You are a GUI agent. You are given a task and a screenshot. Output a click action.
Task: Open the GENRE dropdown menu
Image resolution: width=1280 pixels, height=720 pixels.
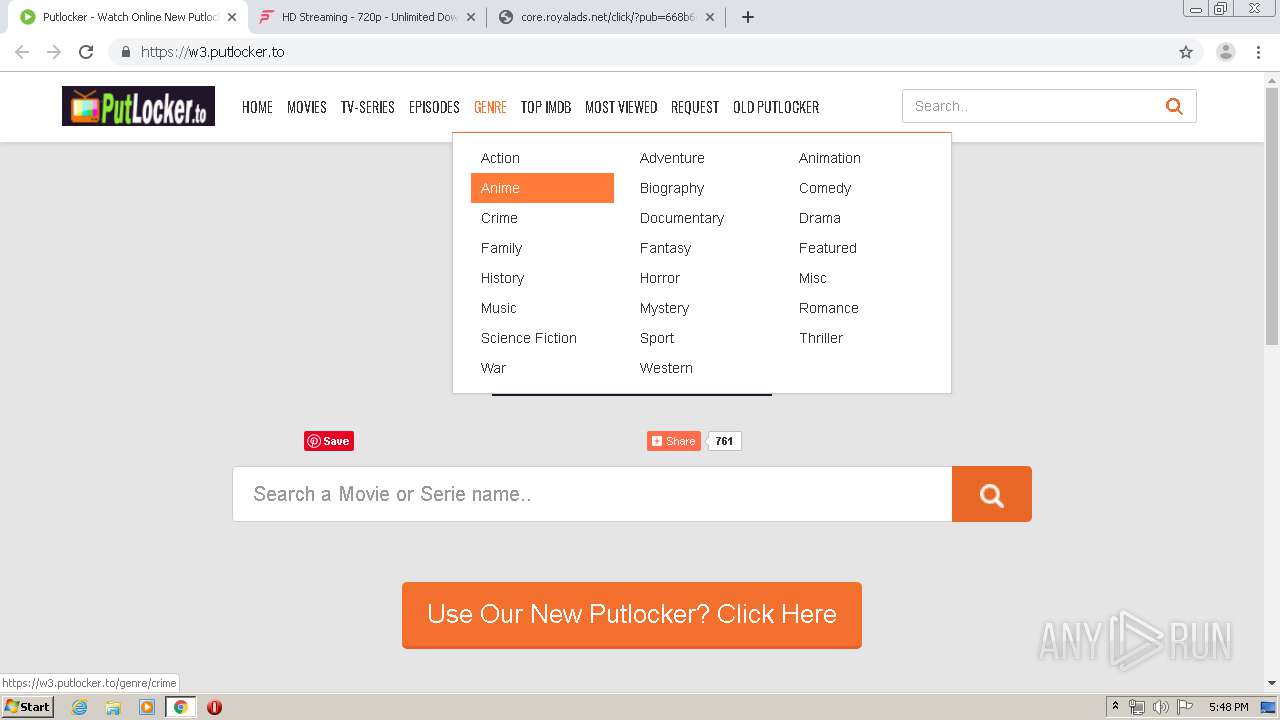490,107
